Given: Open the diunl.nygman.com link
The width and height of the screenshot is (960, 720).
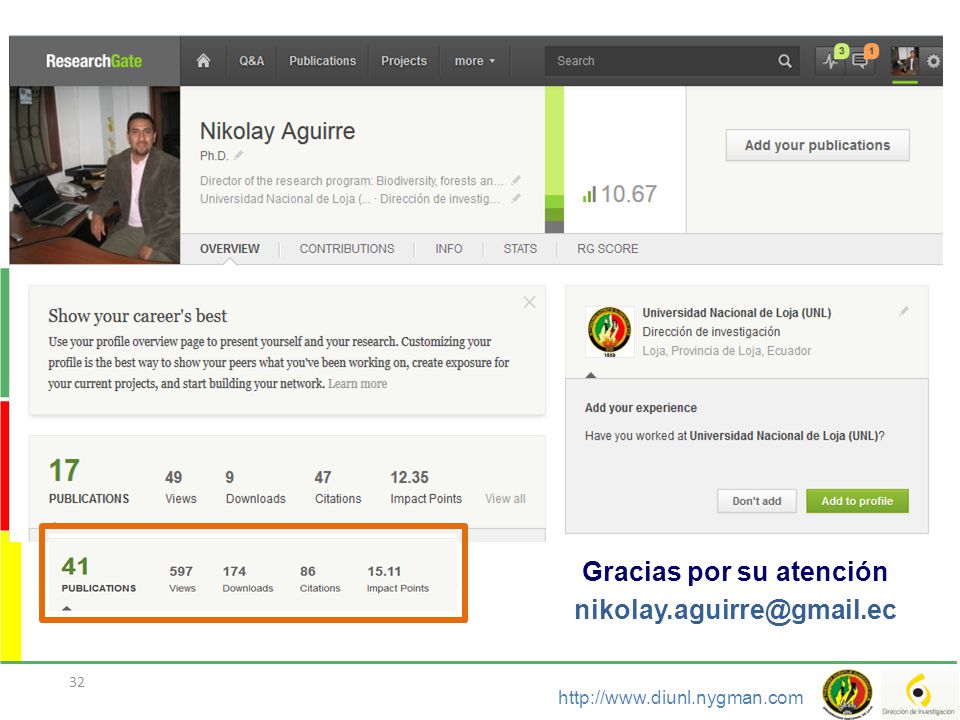Looking at the screenshot, I should coord(680,697).
